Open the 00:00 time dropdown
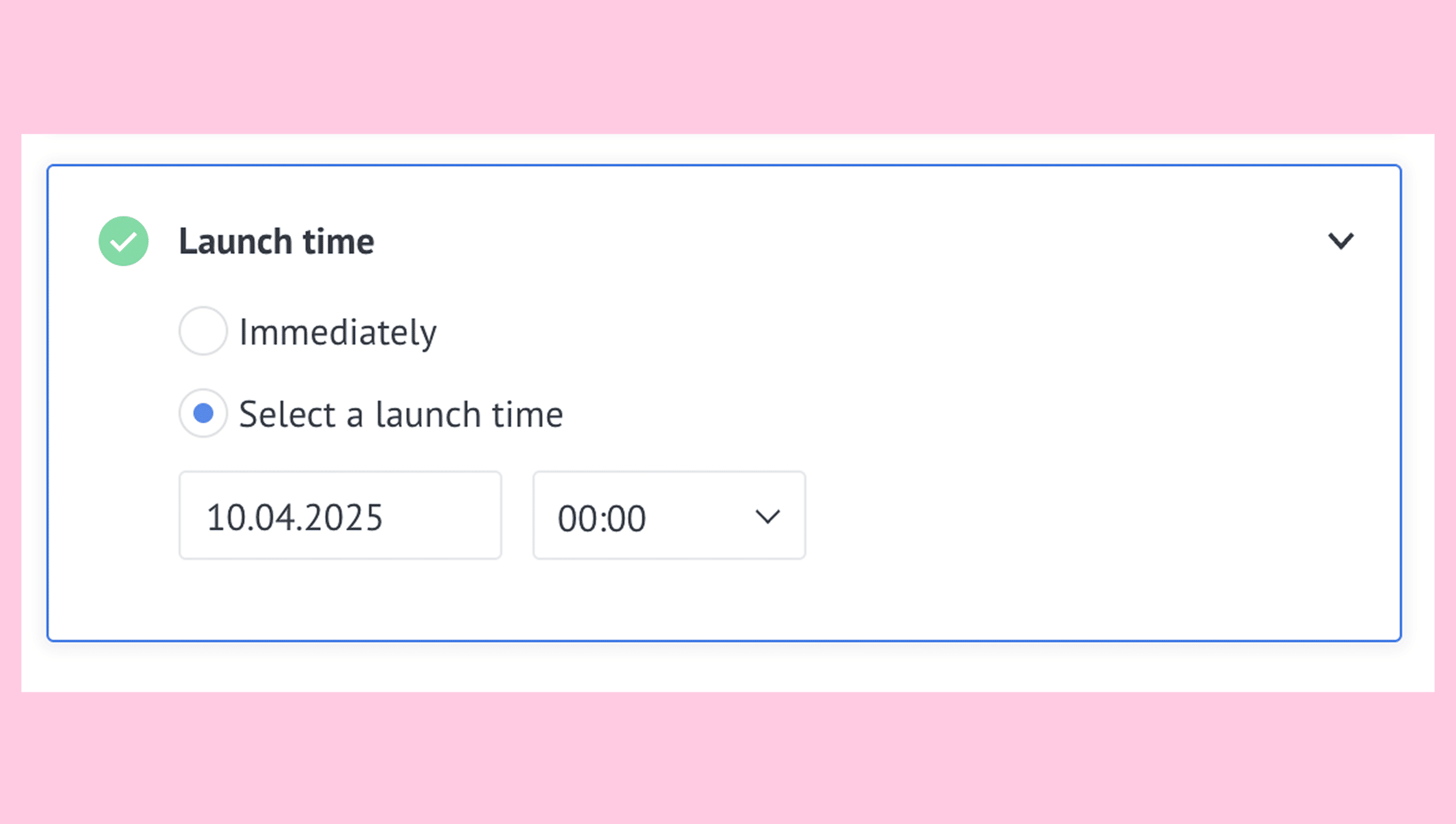 click(x=669, y=516)
